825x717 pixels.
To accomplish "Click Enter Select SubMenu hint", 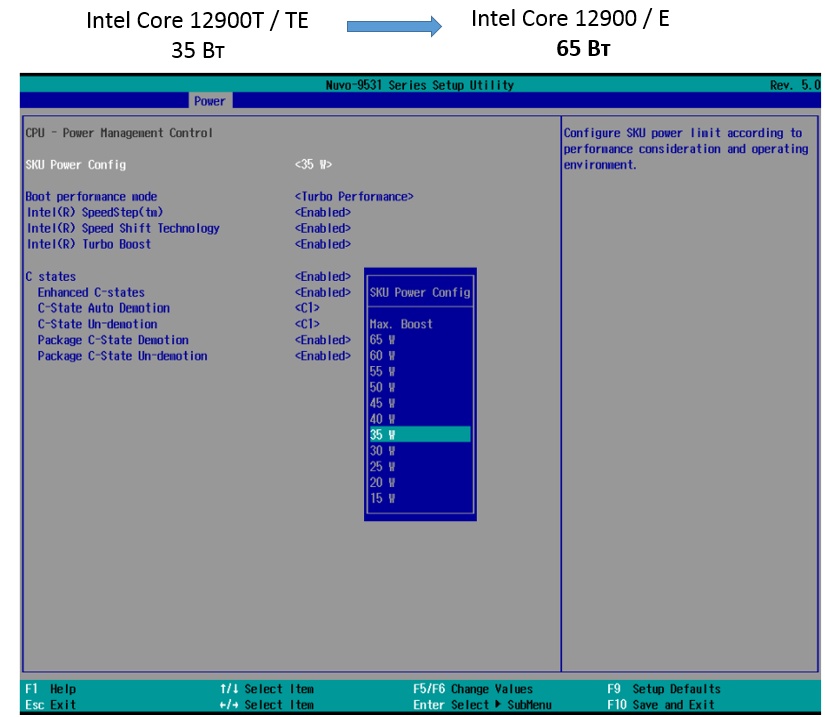I will [x=482, y=704].
